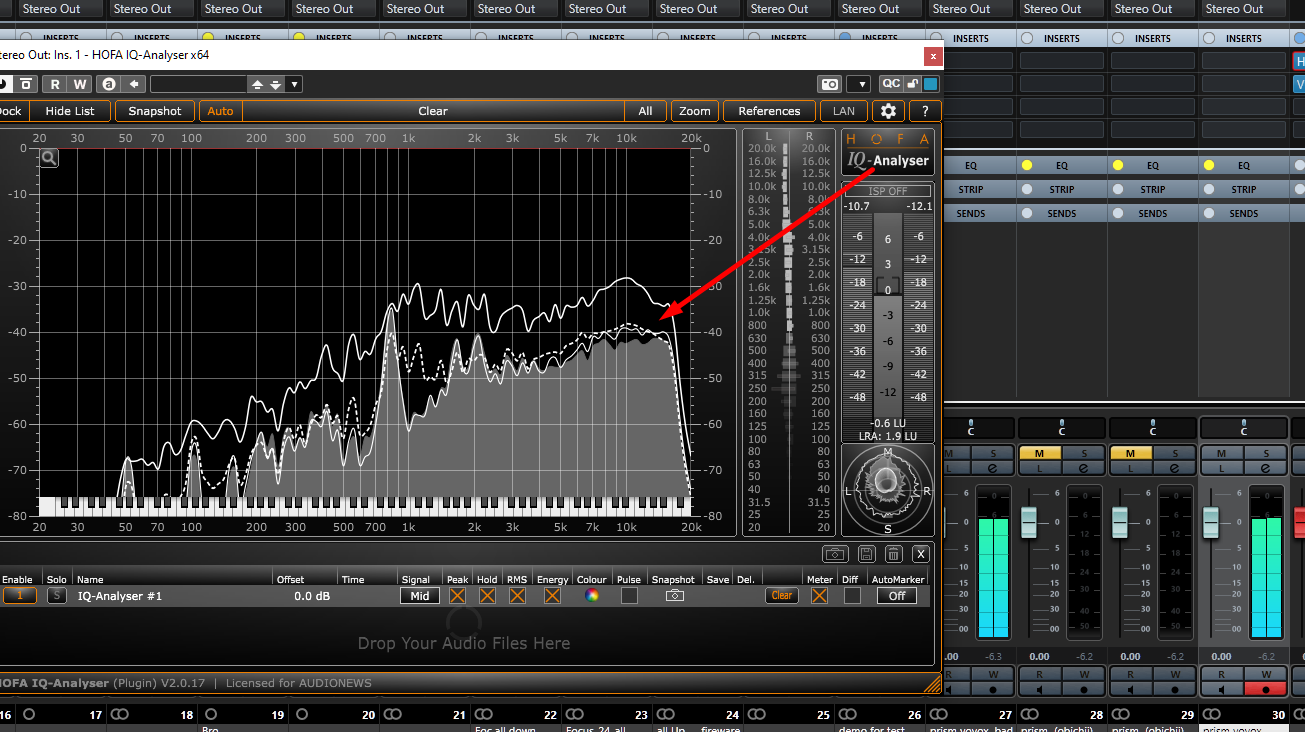Enable the Diff checkbox for IQ-Analyser #1
This screenshot has height=732, width=1305.
(x=852, y=596)
